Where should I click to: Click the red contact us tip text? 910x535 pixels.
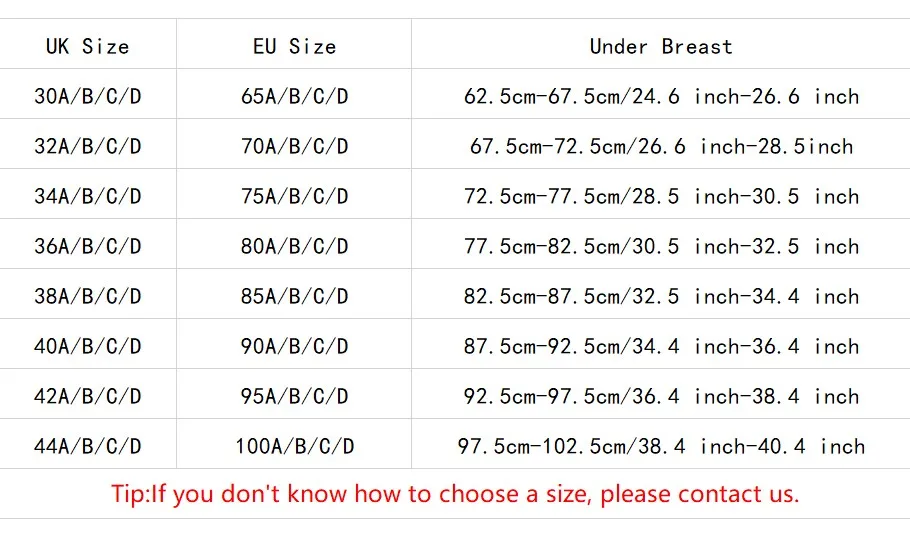[x=455, y=494]
